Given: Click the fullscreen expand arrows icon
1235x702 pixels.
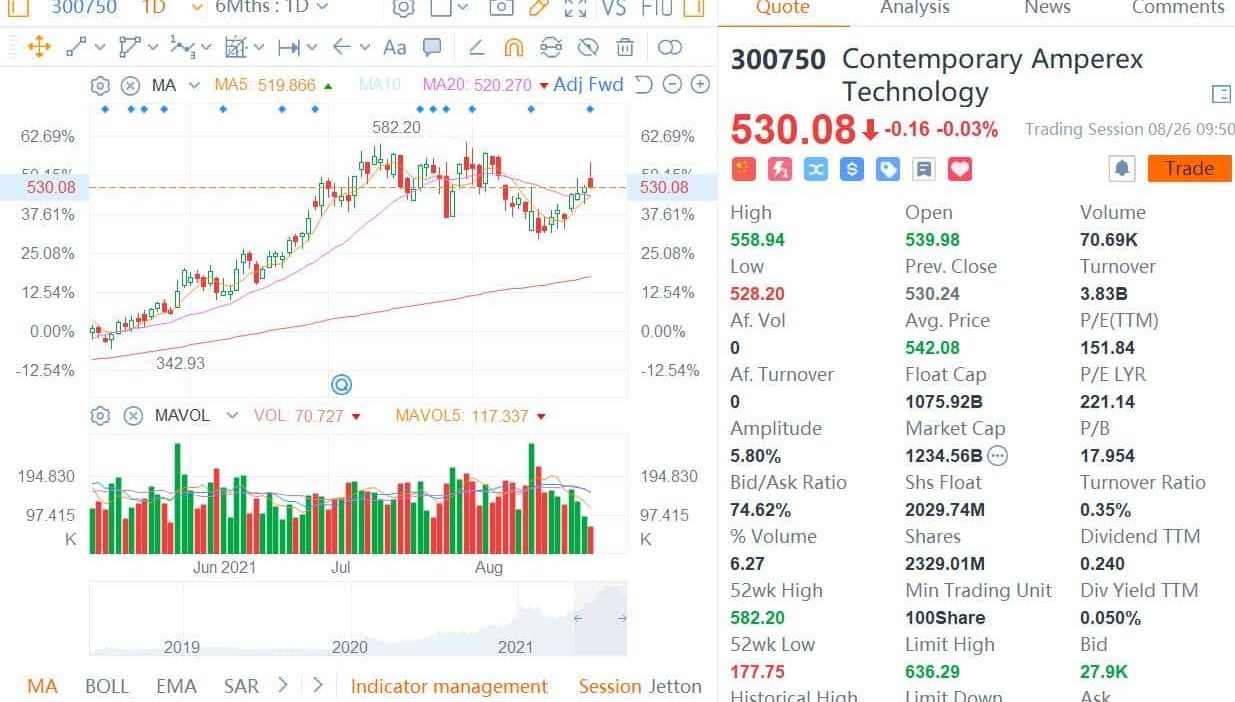Looking at the screenshot, I should tap(575, 8).
